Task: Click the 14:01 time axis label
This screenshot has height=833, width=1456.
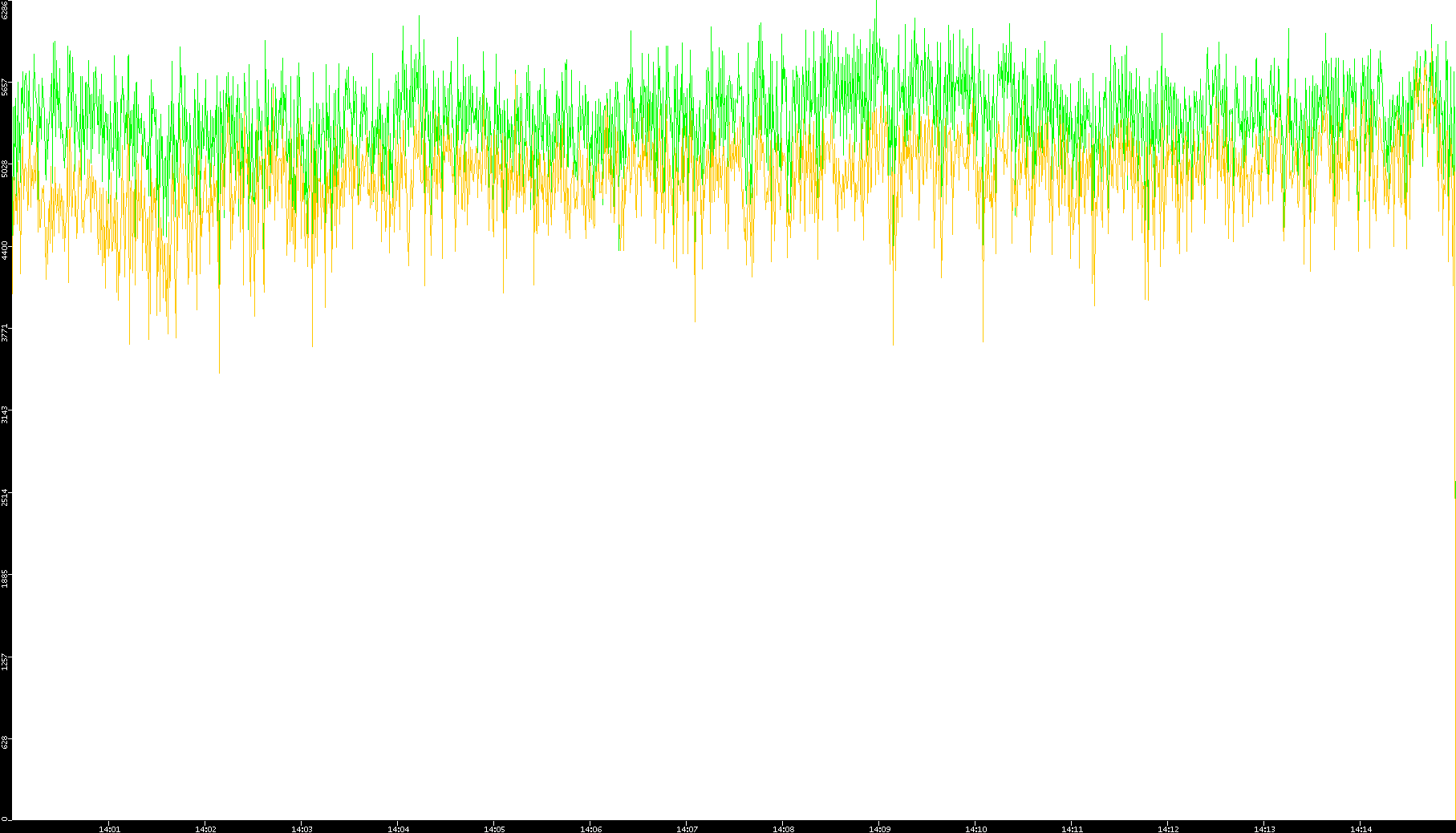Action: pos(109,829)
